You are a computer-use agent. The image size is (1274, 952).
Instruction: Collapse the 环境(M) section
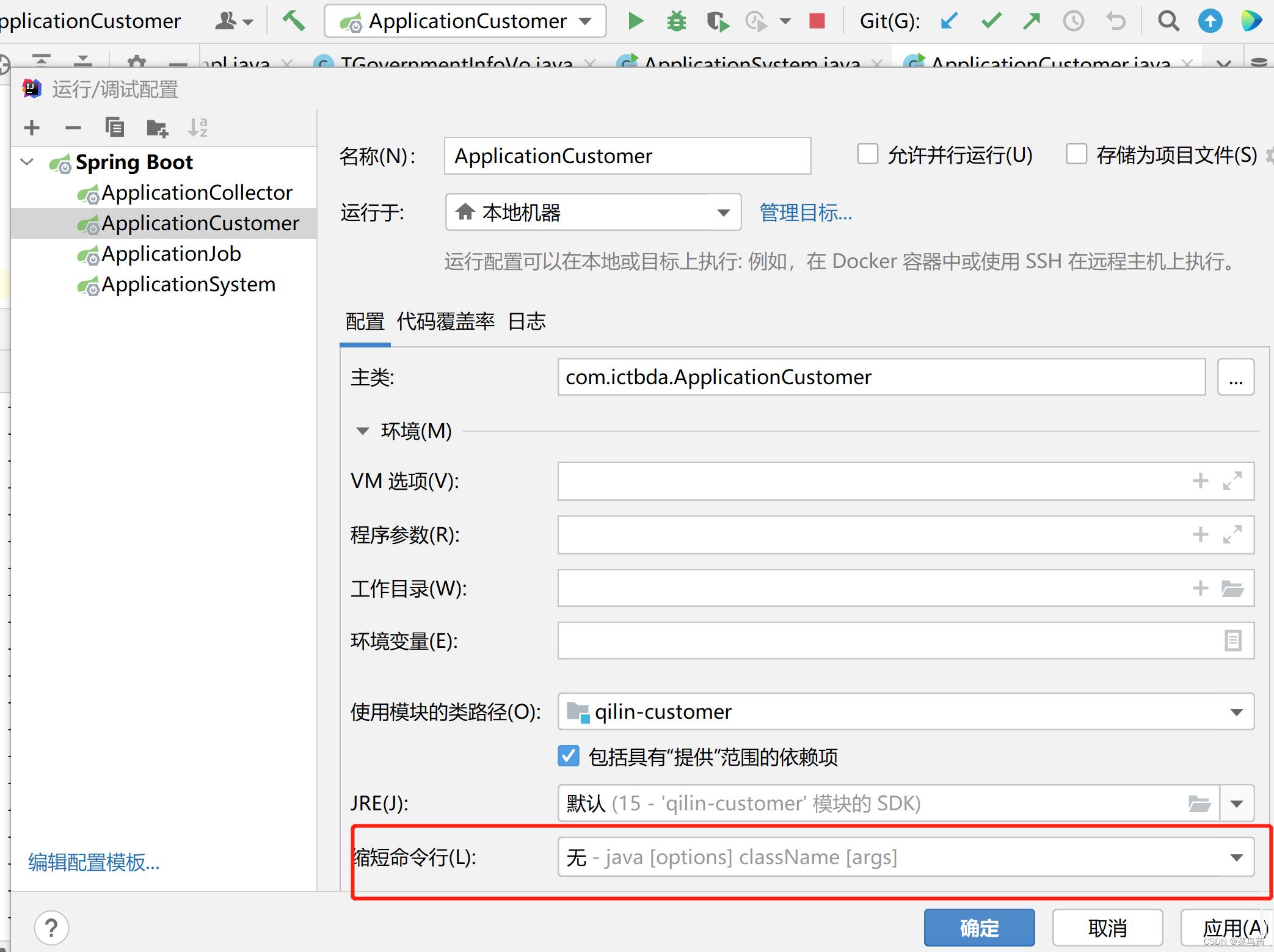(x=363, y=431)
